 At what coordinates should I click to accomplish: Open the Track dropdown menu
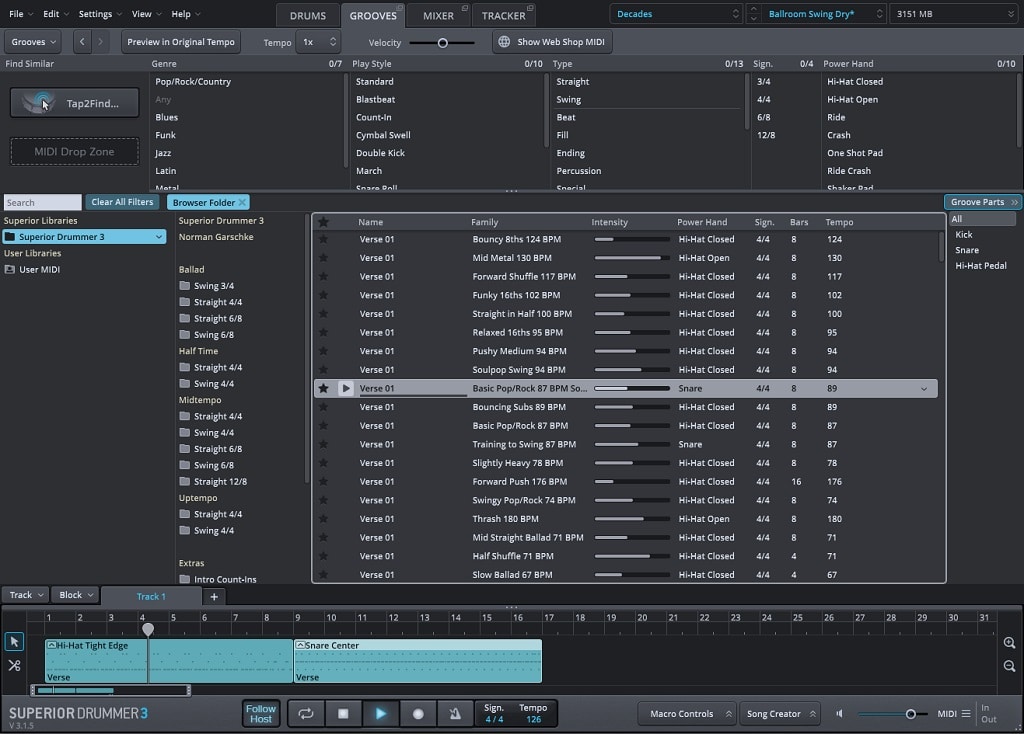25,595
